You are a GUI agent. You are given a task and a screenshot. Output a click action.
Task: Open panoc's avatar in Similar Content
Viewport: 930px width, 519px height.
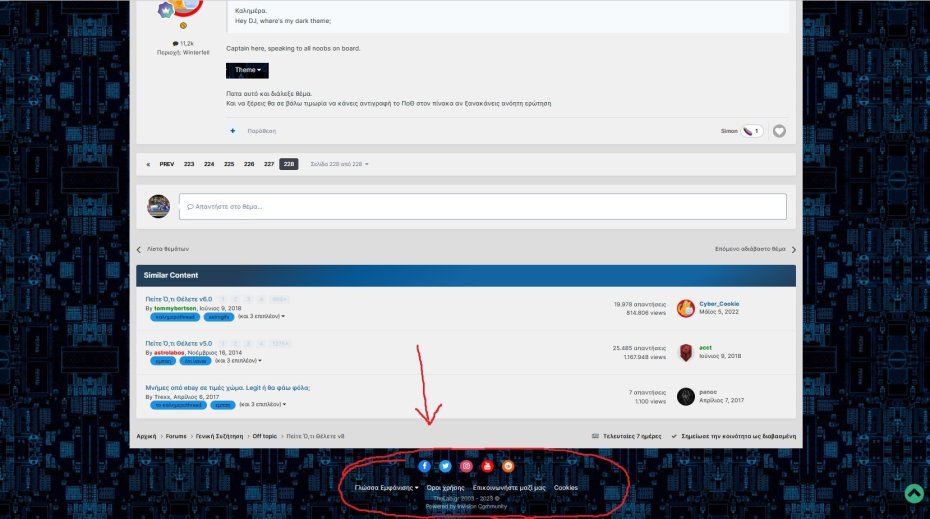point(686,396)
